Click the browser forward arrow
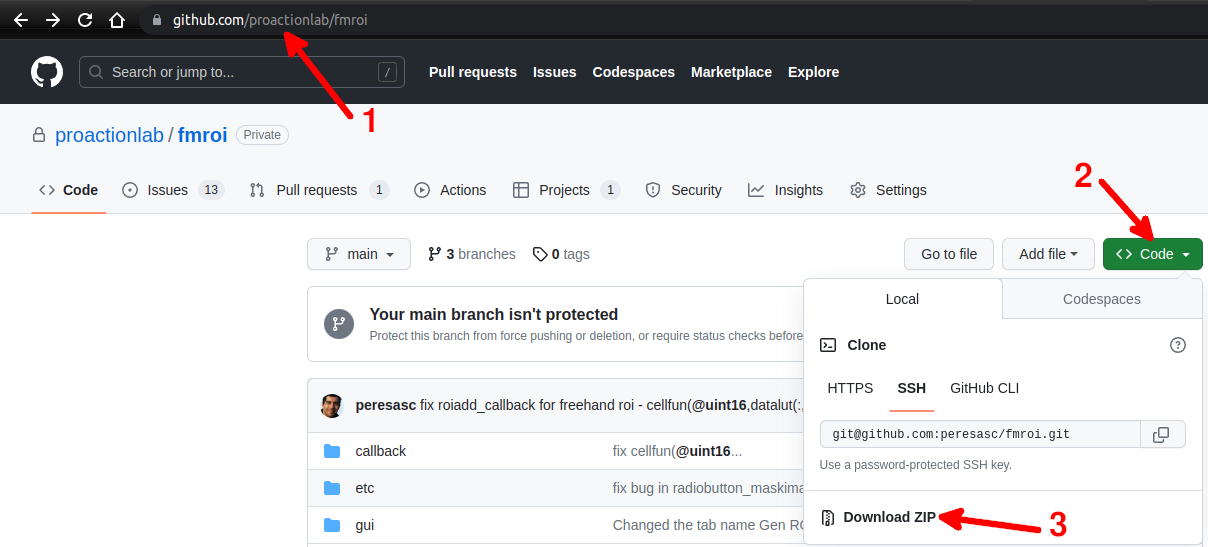1208x547 pixels. (53, 20)
